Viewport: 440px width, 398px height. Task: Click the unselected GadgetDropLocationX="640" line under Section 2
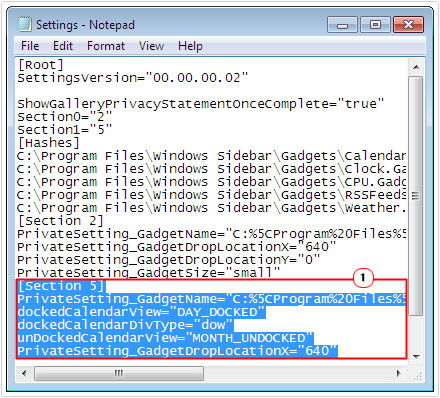(x=177, y=247)
